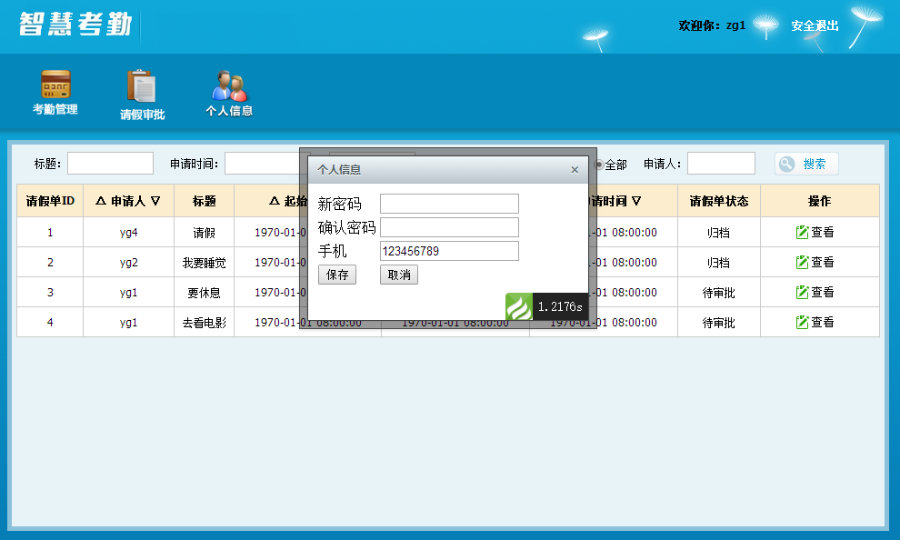Sort 申请时间 descending with the down triangle
This screenshot has width=900, height=540.
[636, 201]
